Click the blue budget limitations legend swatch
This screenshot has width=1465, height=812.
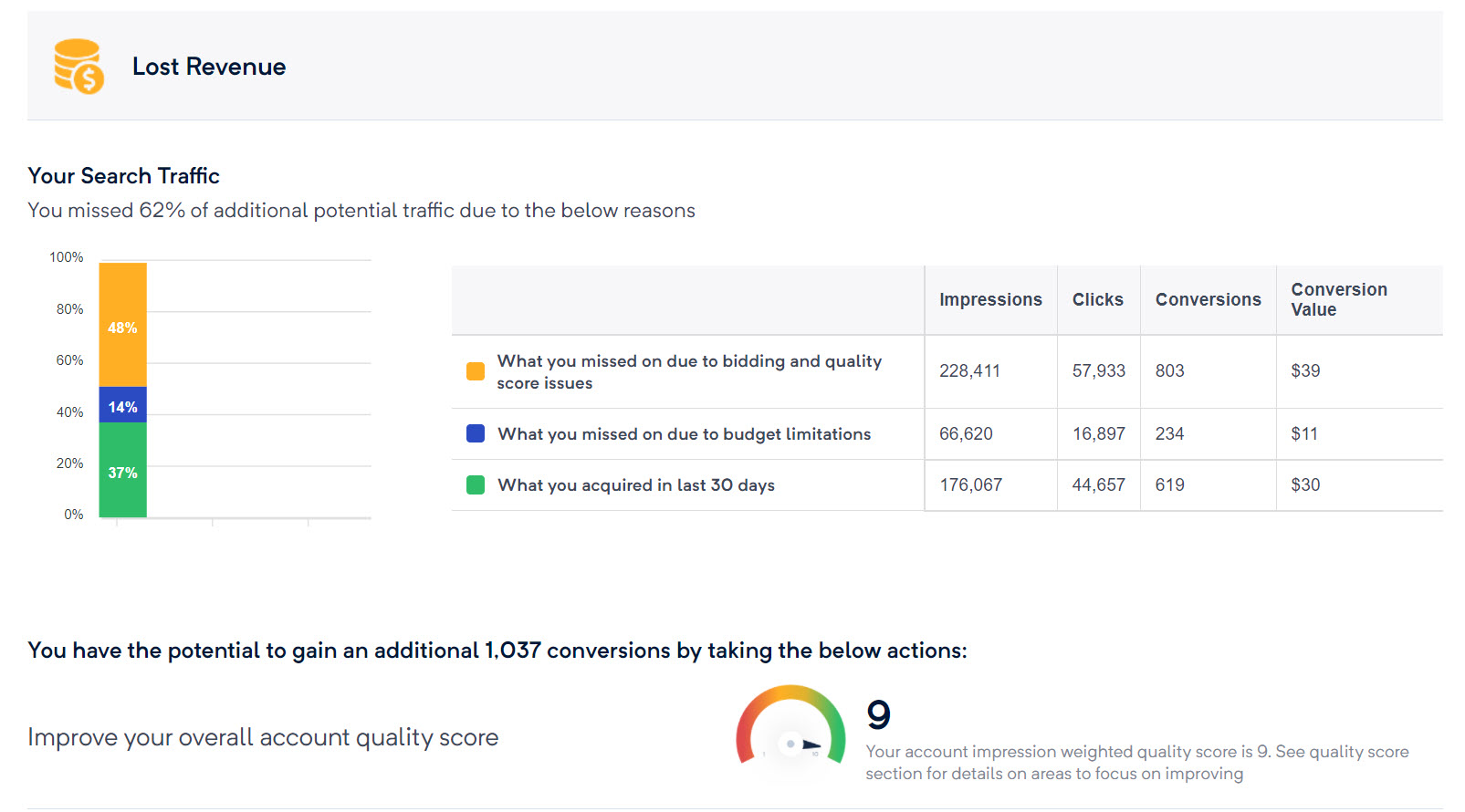point(476,433)
